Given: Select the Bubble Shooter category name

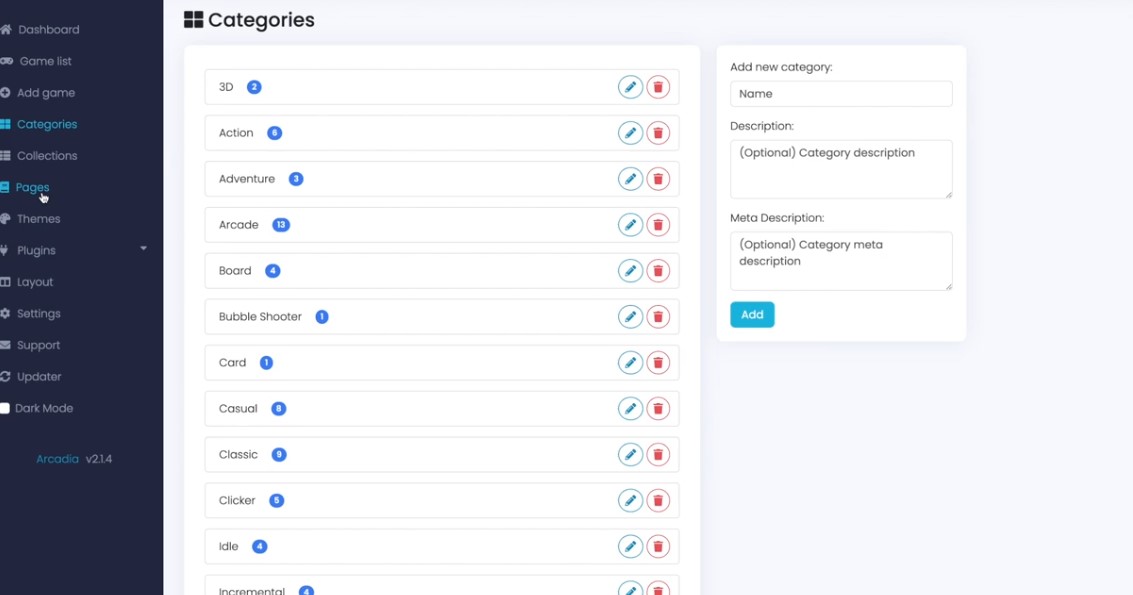Looking at the screenshot, I should pos(260,317).
